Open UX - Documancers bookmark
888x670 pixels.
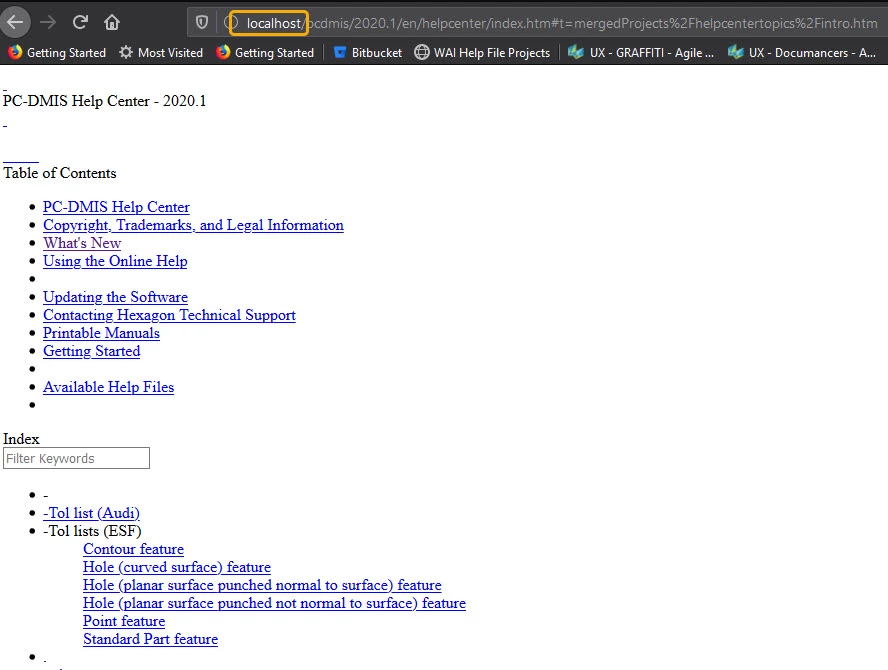(801, 53)
